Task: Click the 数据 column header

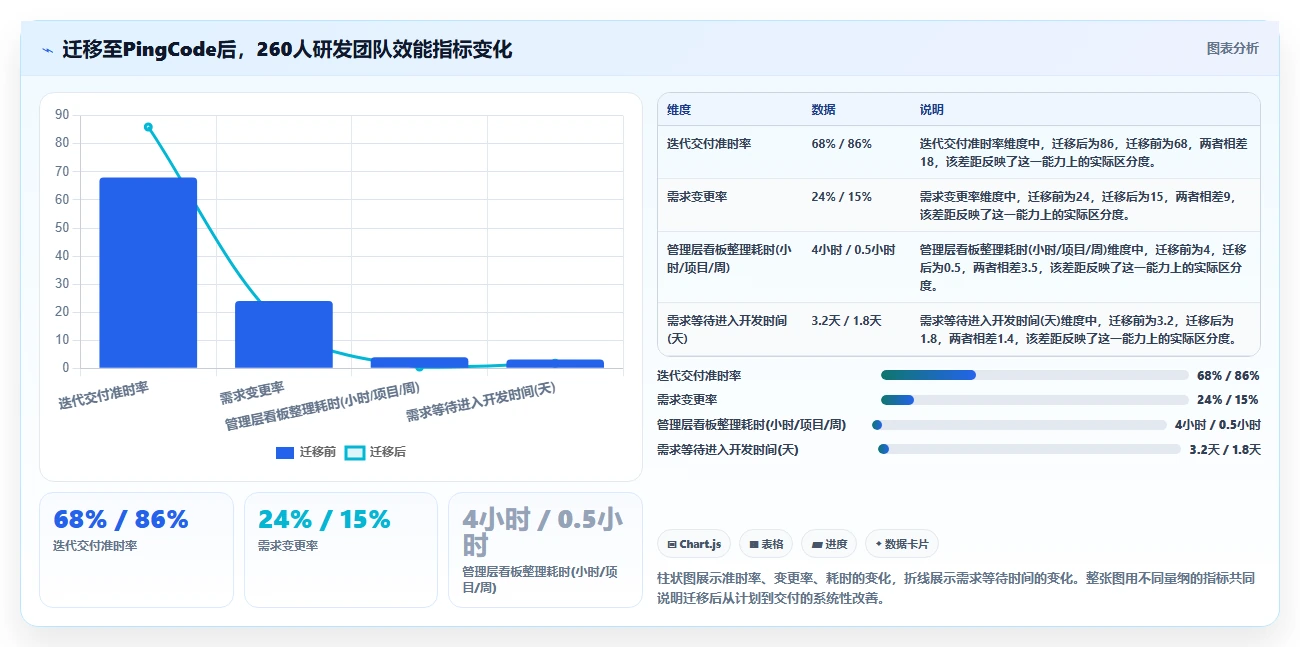Action: click(824, 110)
